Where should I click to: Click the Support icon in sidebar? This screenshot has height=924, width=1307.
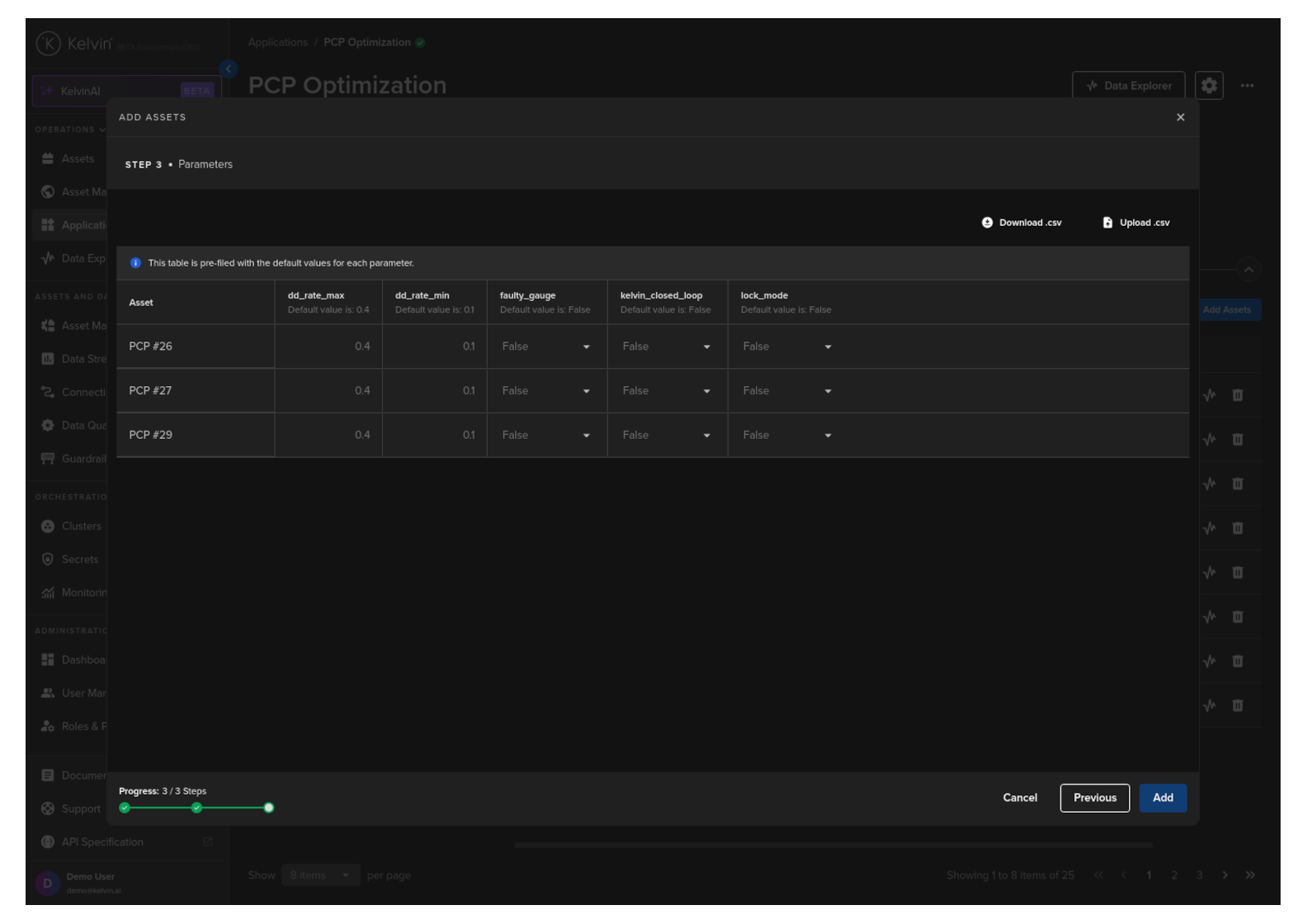pos(48,809)
